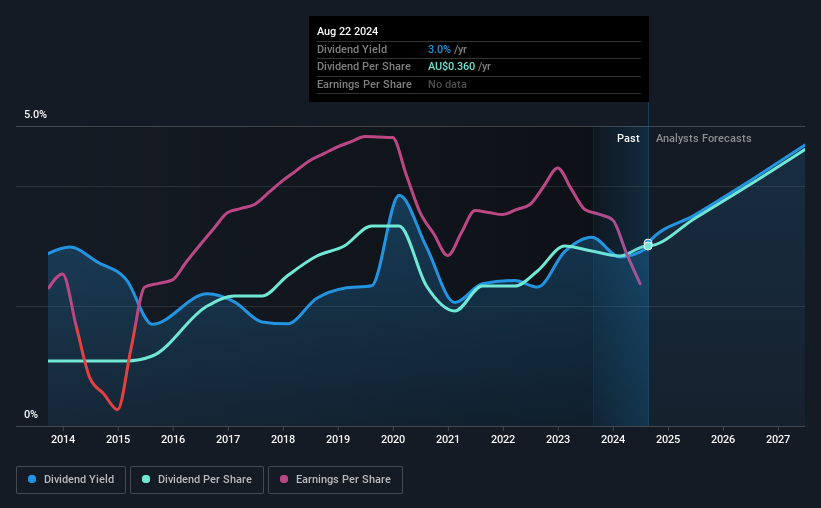821x508 pixels.
Task: Click the Analysts Forecasts label
Action: pyautogui.click(x=703, y=138)
